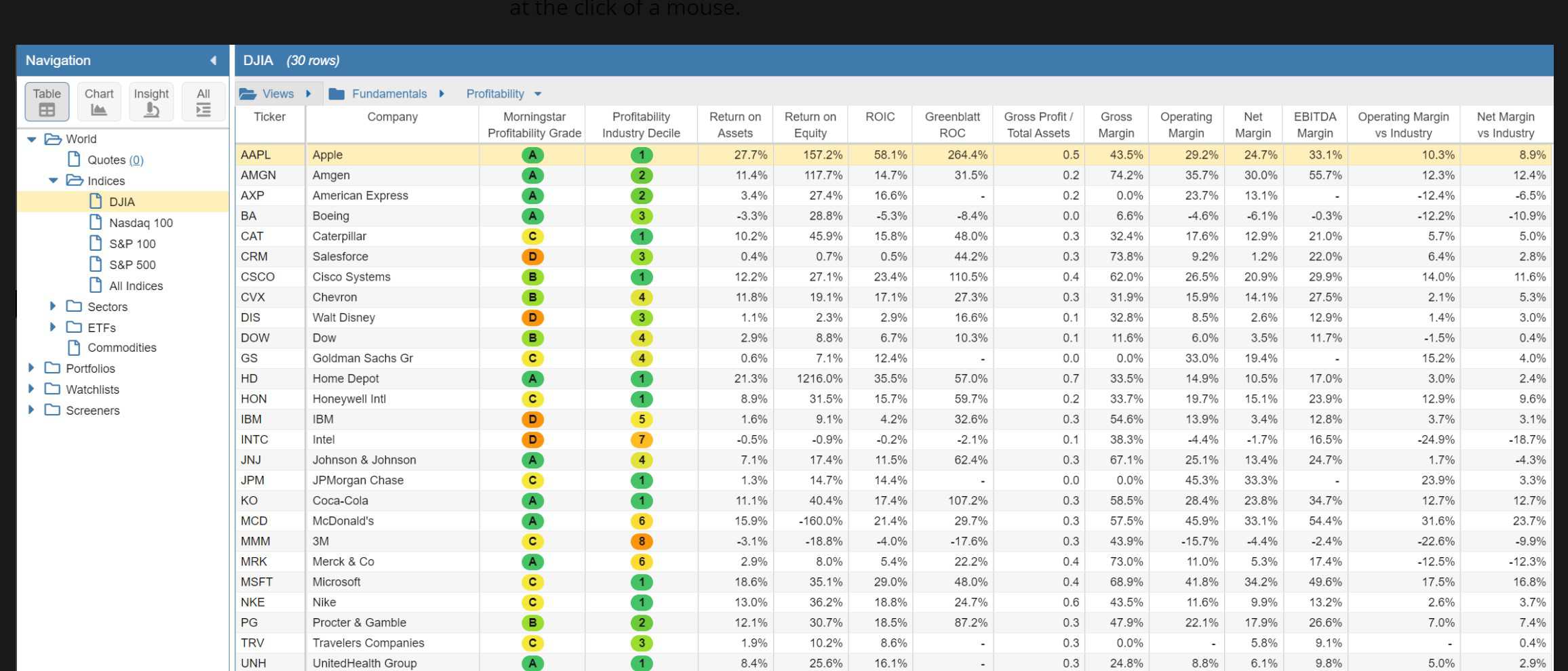This screenshot has height=671, width=1568.
Task: Open the Fundamentals breadcrumb arrow
Action: tap(442, 94)
